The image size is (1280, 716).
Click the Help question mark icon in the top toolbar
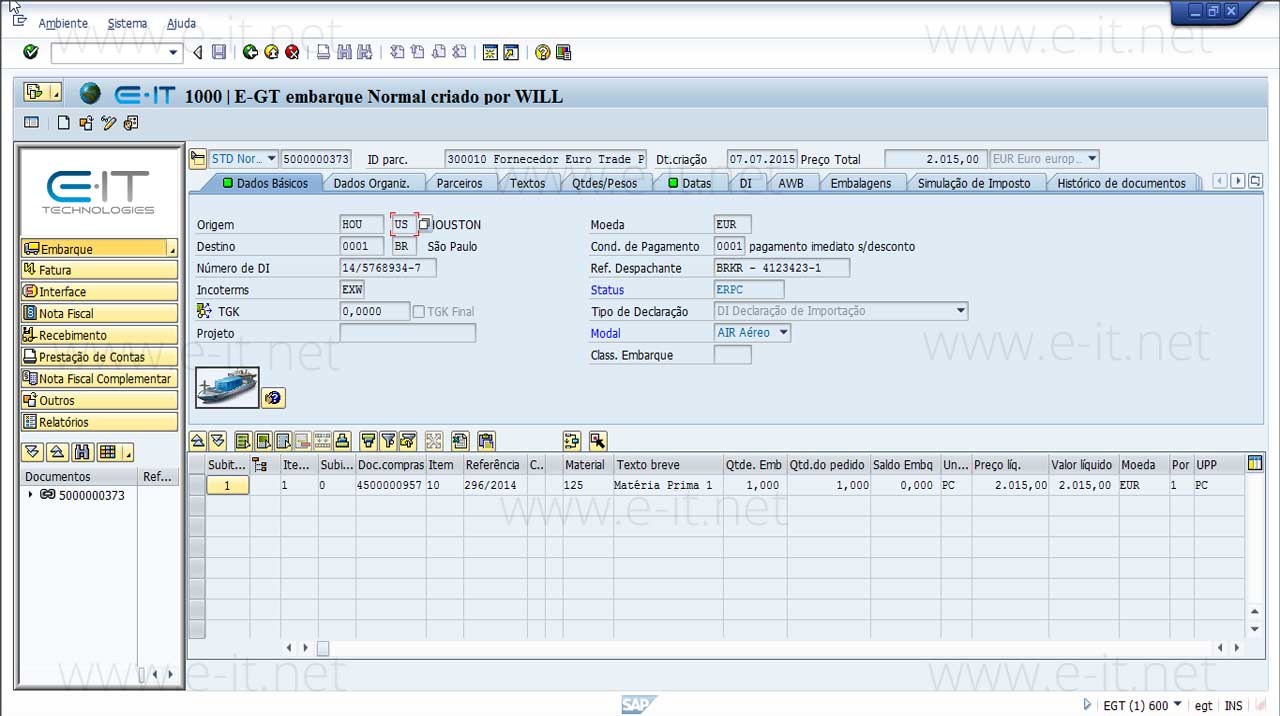[542, 52]
